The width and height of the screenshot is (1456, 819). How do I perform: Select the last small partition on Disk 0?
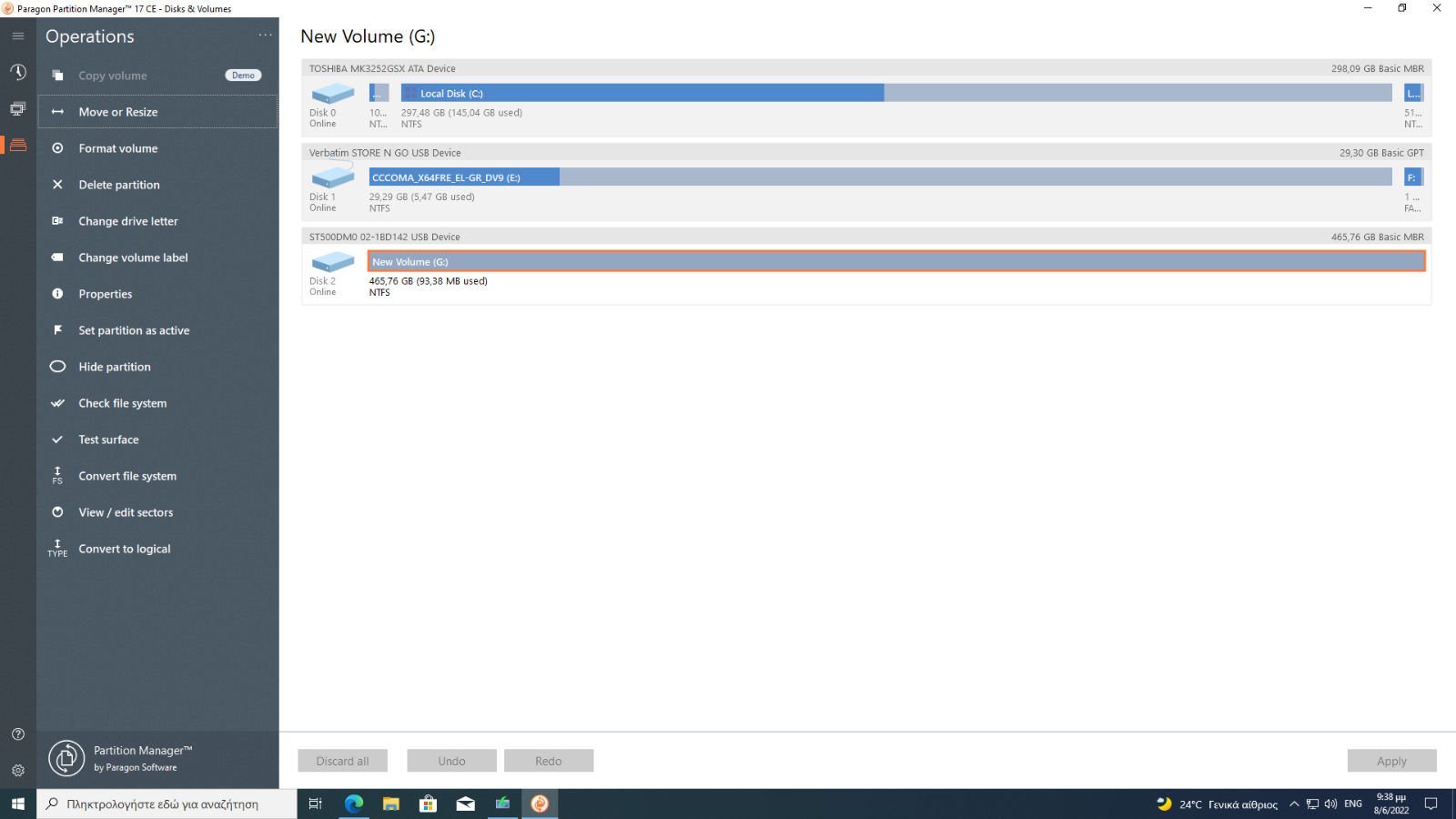(1413, 93)
